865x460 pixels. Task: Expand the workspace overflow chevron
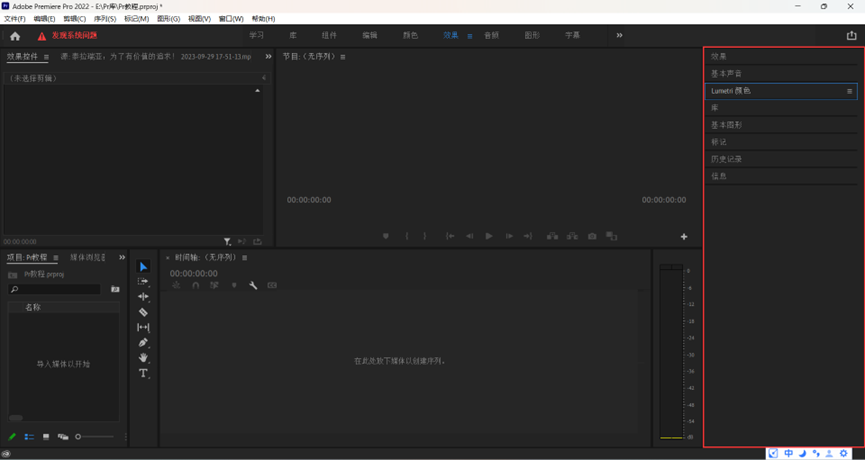pos(619,35)
